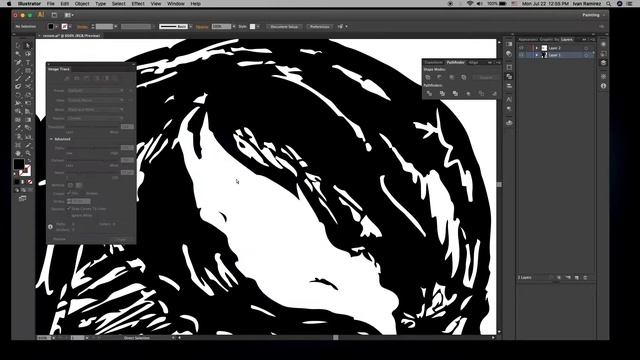
Task: Click Stroke label in control bar
Action: (82, 27)
